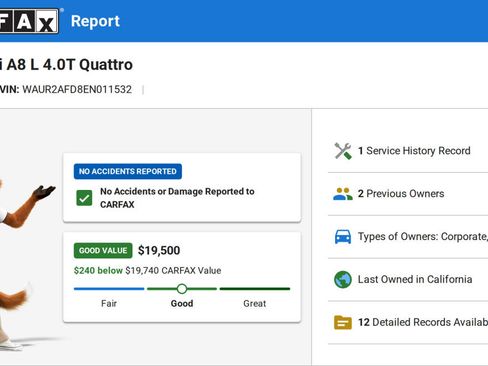Click the 'Report' header text

tap(95, 21)
